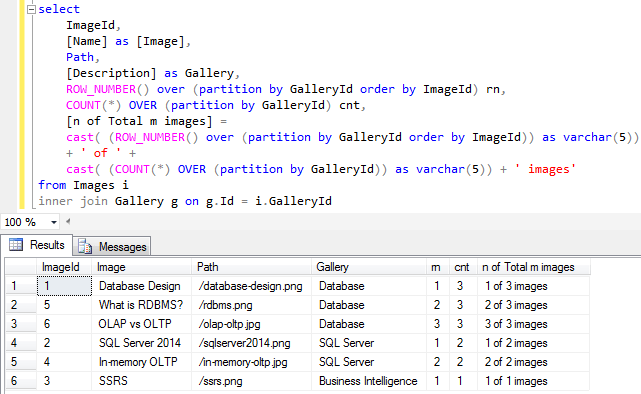The height and width of the screenshot is (394, 641).
Task: Switch to the Results tab
Action: (37, 245)
